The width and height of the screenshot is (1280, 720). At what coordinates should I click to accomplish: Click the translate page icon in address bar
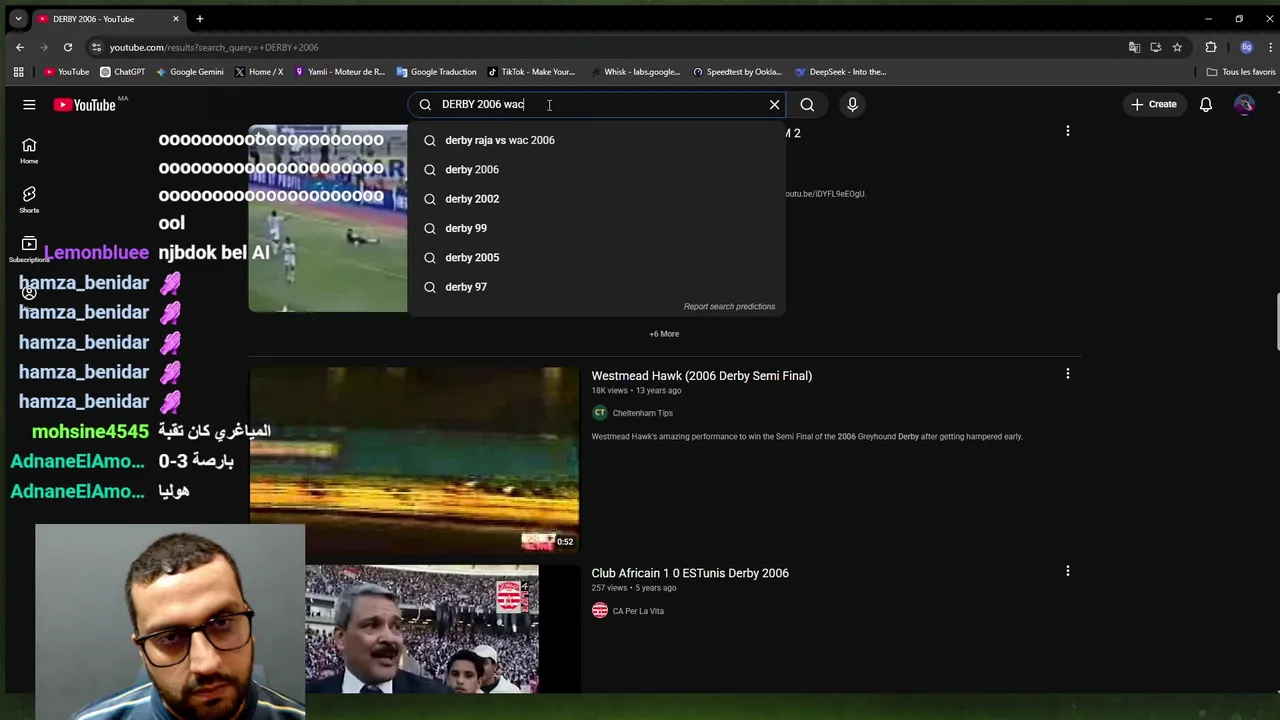pos(1134,47)
